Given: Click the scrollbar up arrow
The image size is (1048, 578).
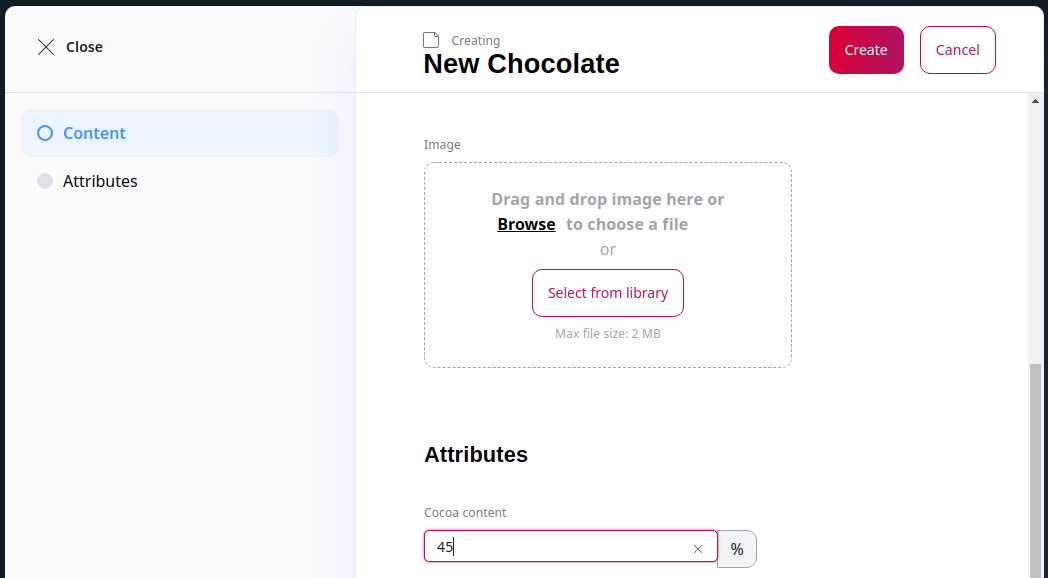Looking at the screenshot, I should click(x=1035, y=100).
